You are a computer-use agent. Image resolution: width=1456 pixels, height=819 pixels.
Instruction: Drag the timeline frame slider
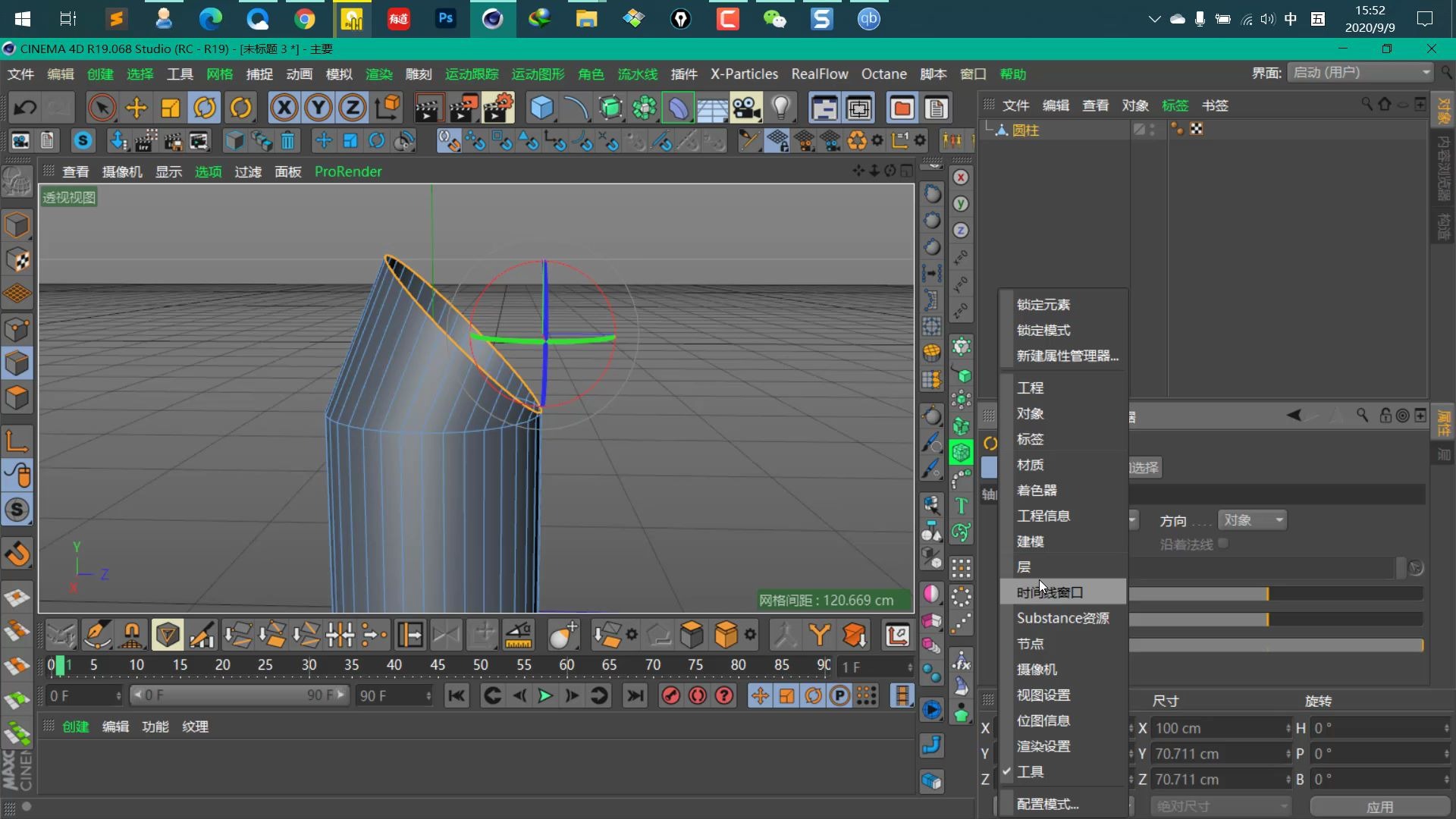(65, 664)
